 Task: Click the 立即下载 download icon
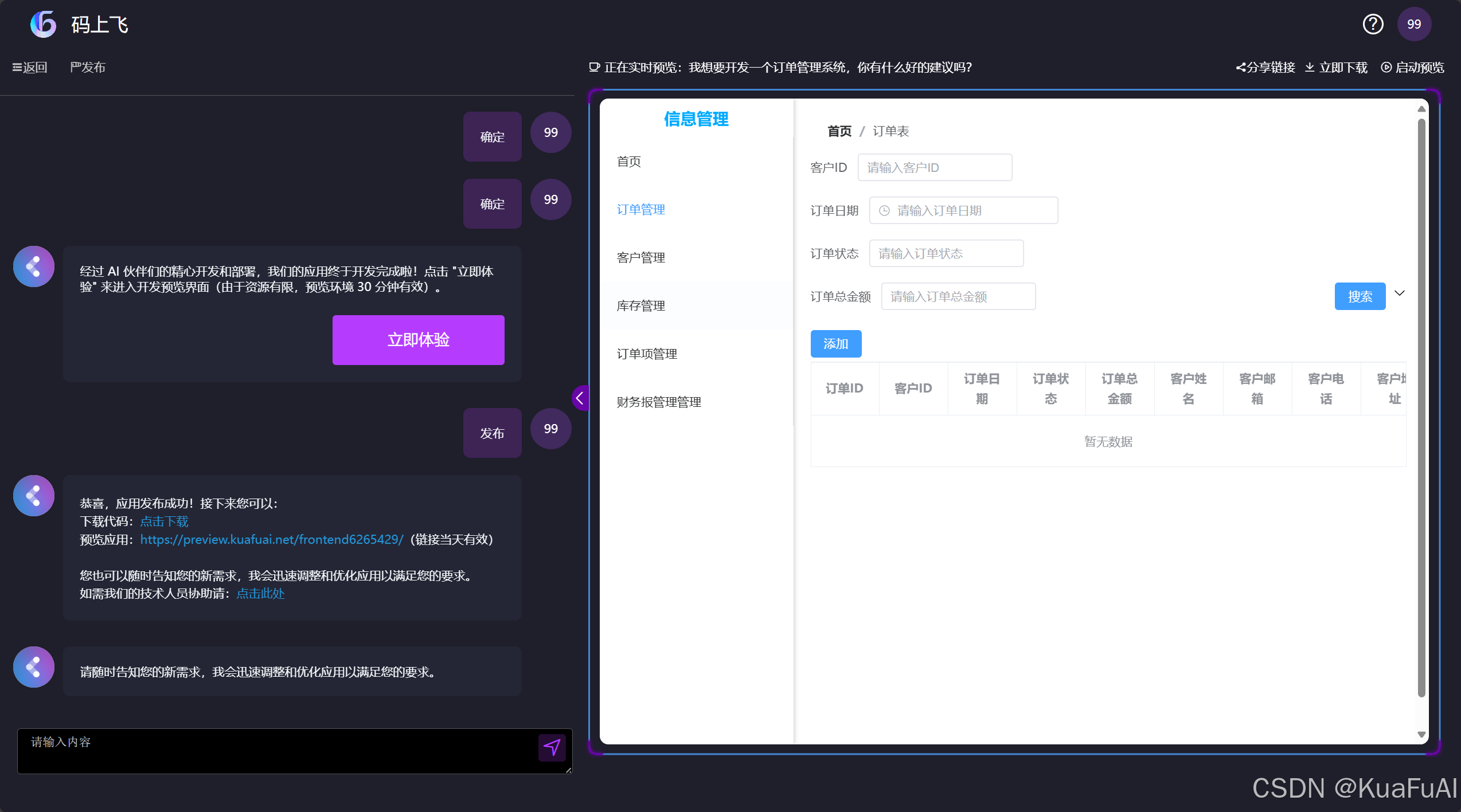(x=1310, y=67)
